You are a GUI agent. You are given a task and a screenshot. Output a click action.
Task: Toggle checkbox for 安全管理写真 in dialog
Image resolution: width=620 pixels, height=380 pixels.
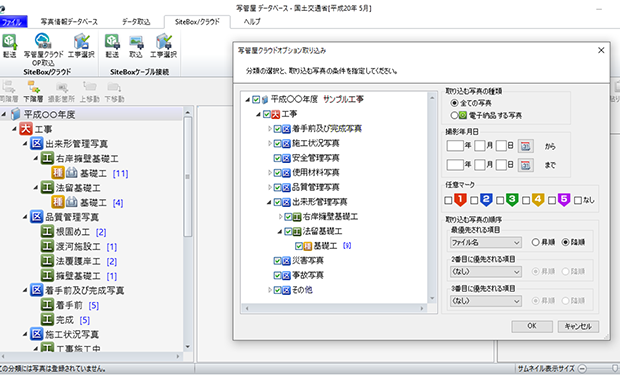(278, 158)
